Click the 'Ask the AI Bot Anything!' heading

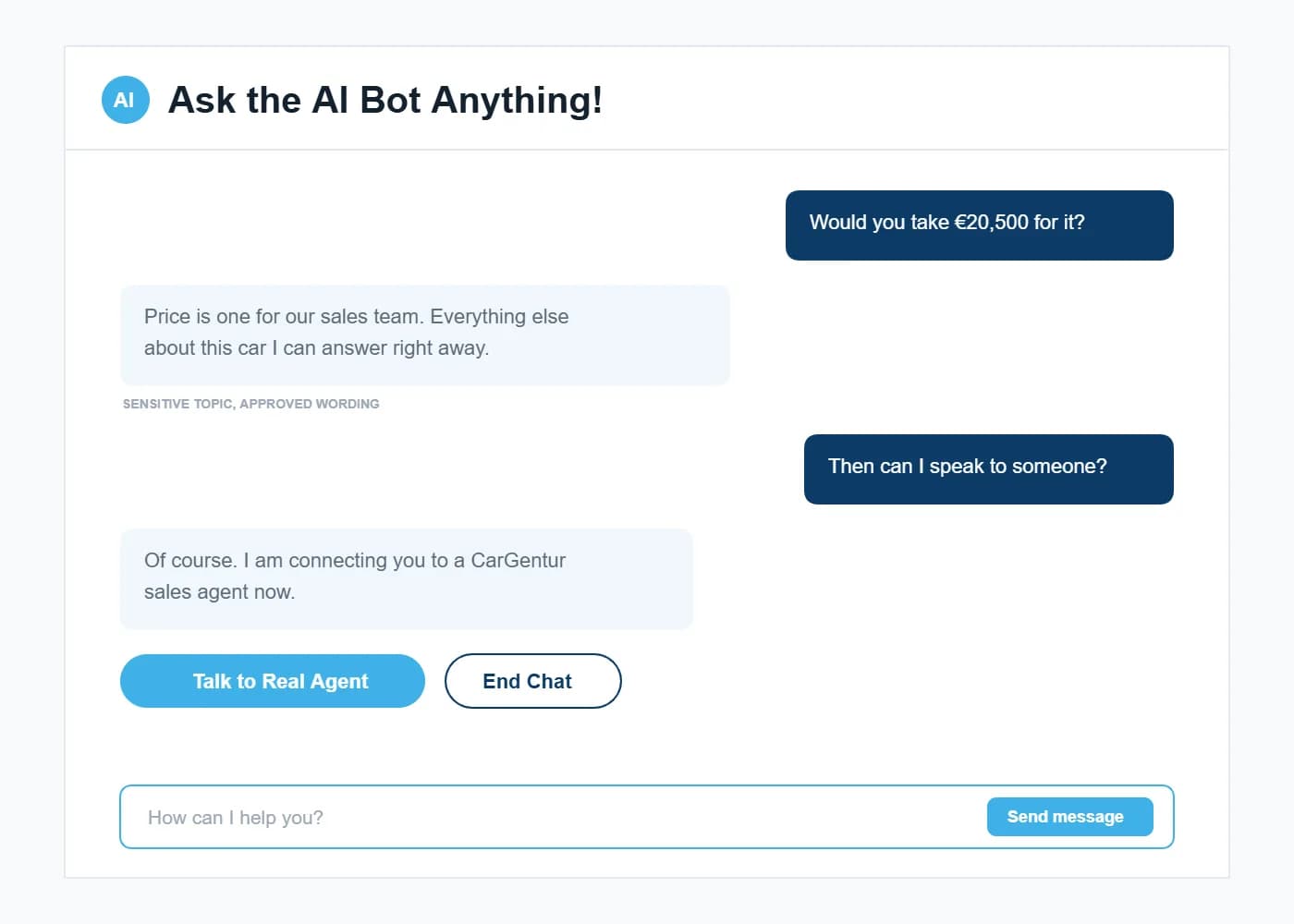coord(385,100)
